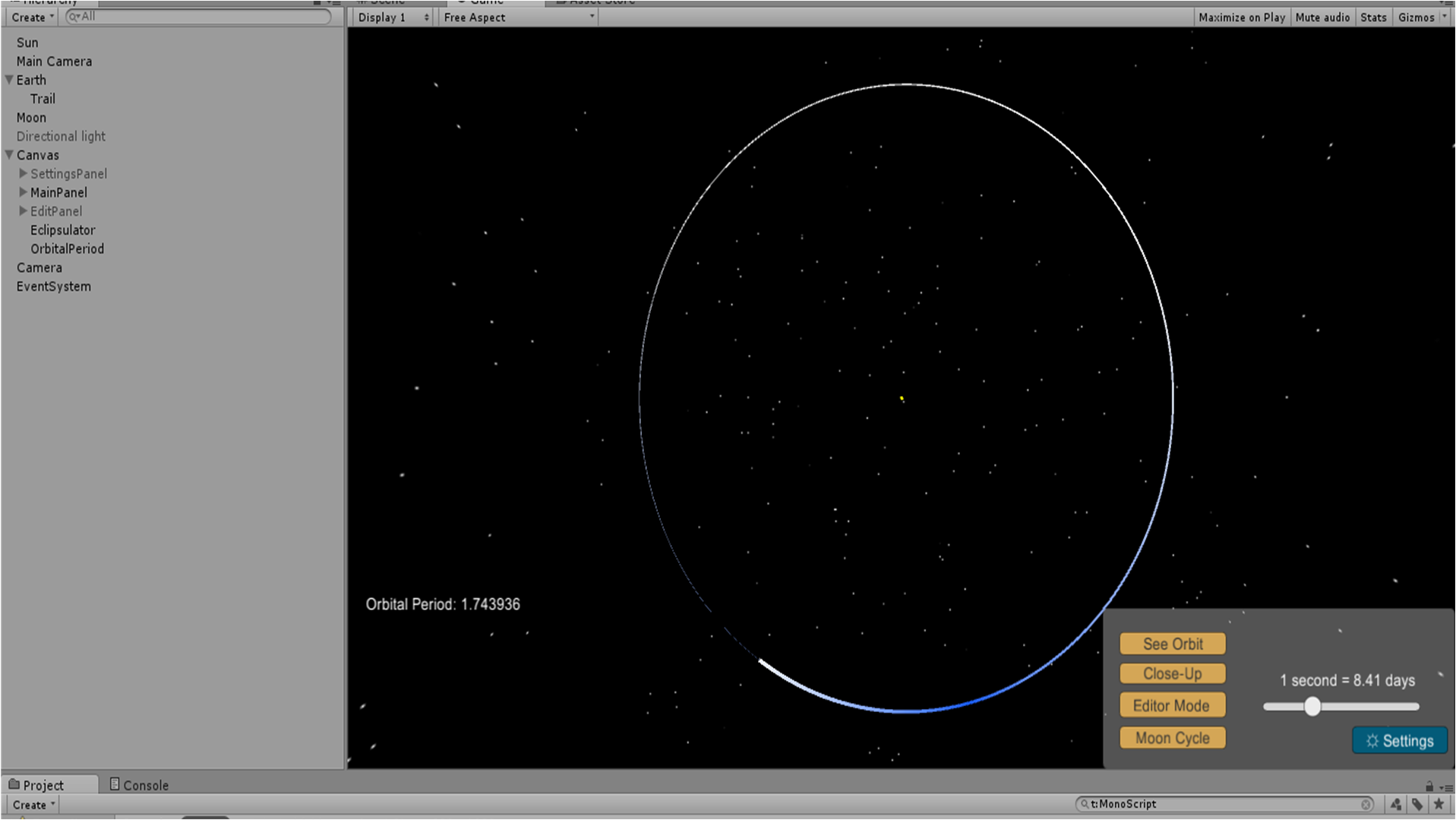The width and height of the screenshot is (1456, 820).
Task: Expand the MainPanel node
Action: pos(23,192)
